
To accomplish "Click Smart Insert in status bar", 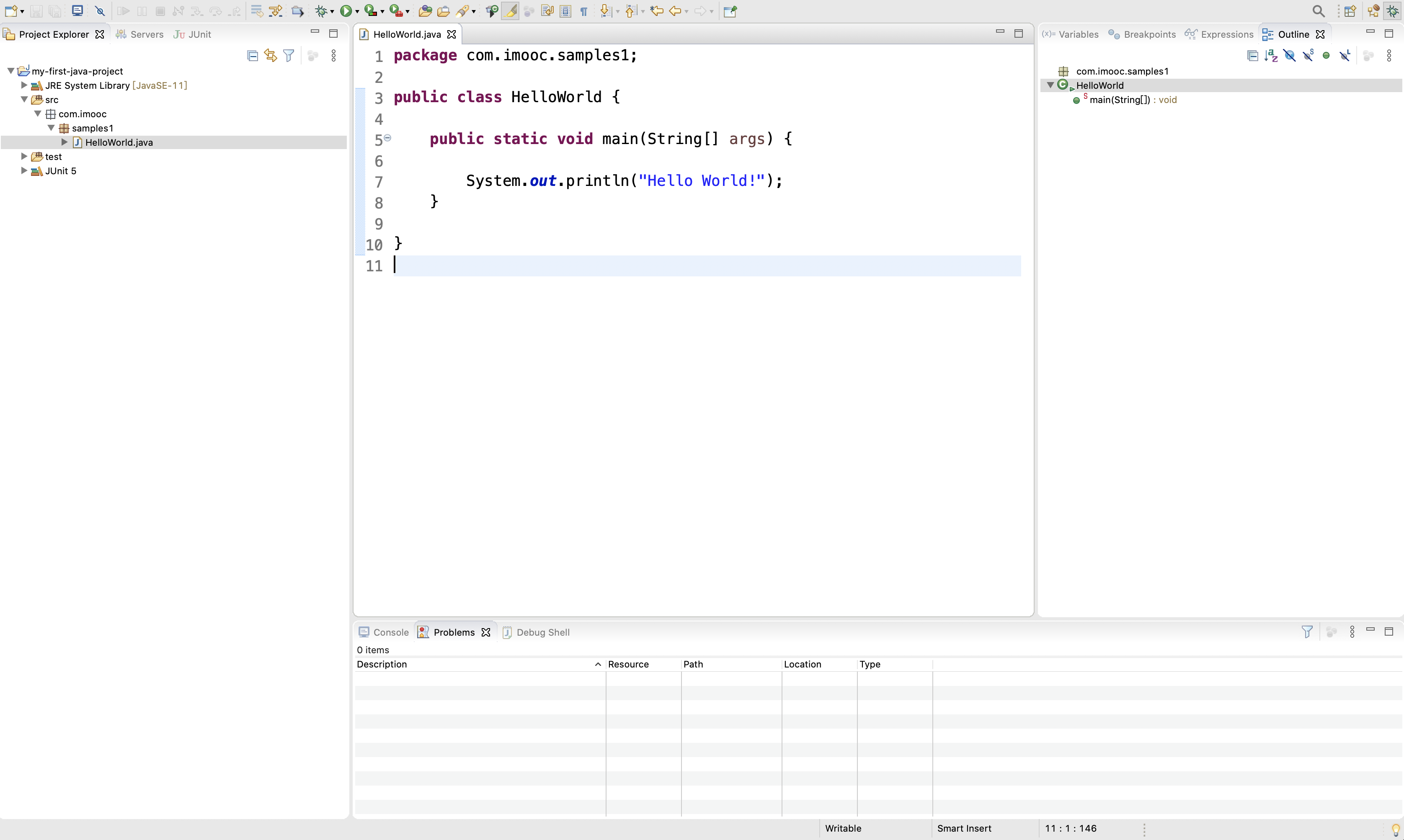I will click(964, 828).
